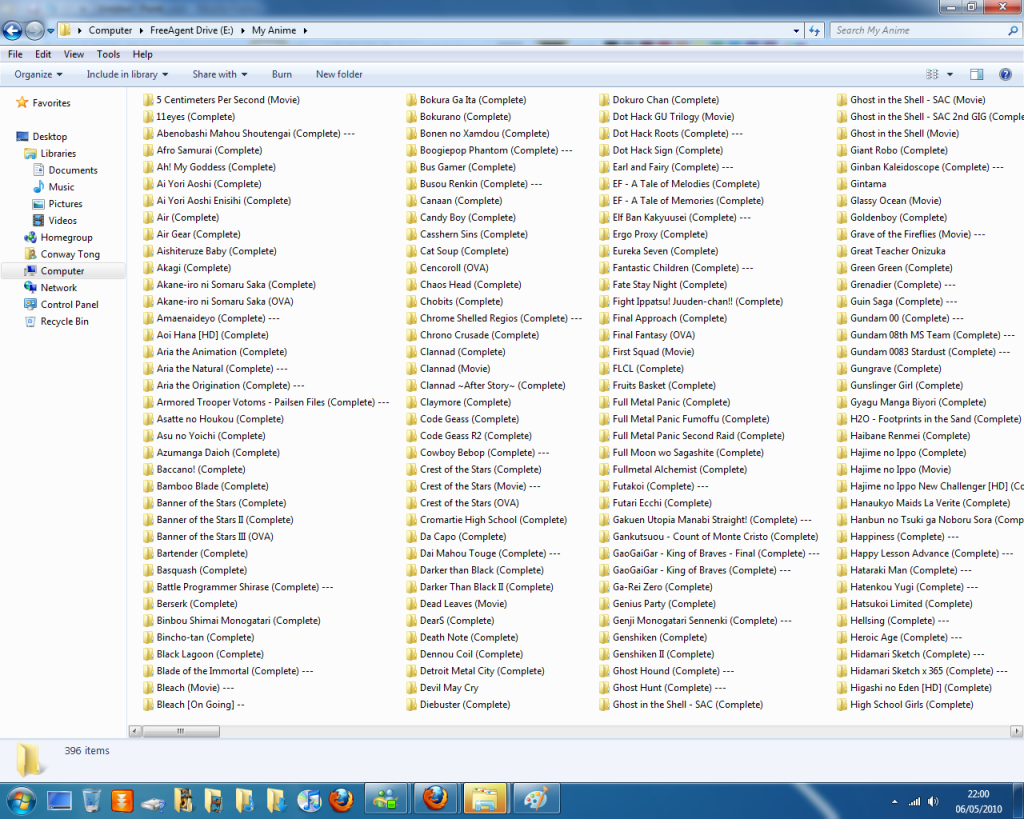Viewport: 1024px width, 819px height.
Task: Open the Tools menu
Action: click(x=108, y=54)
